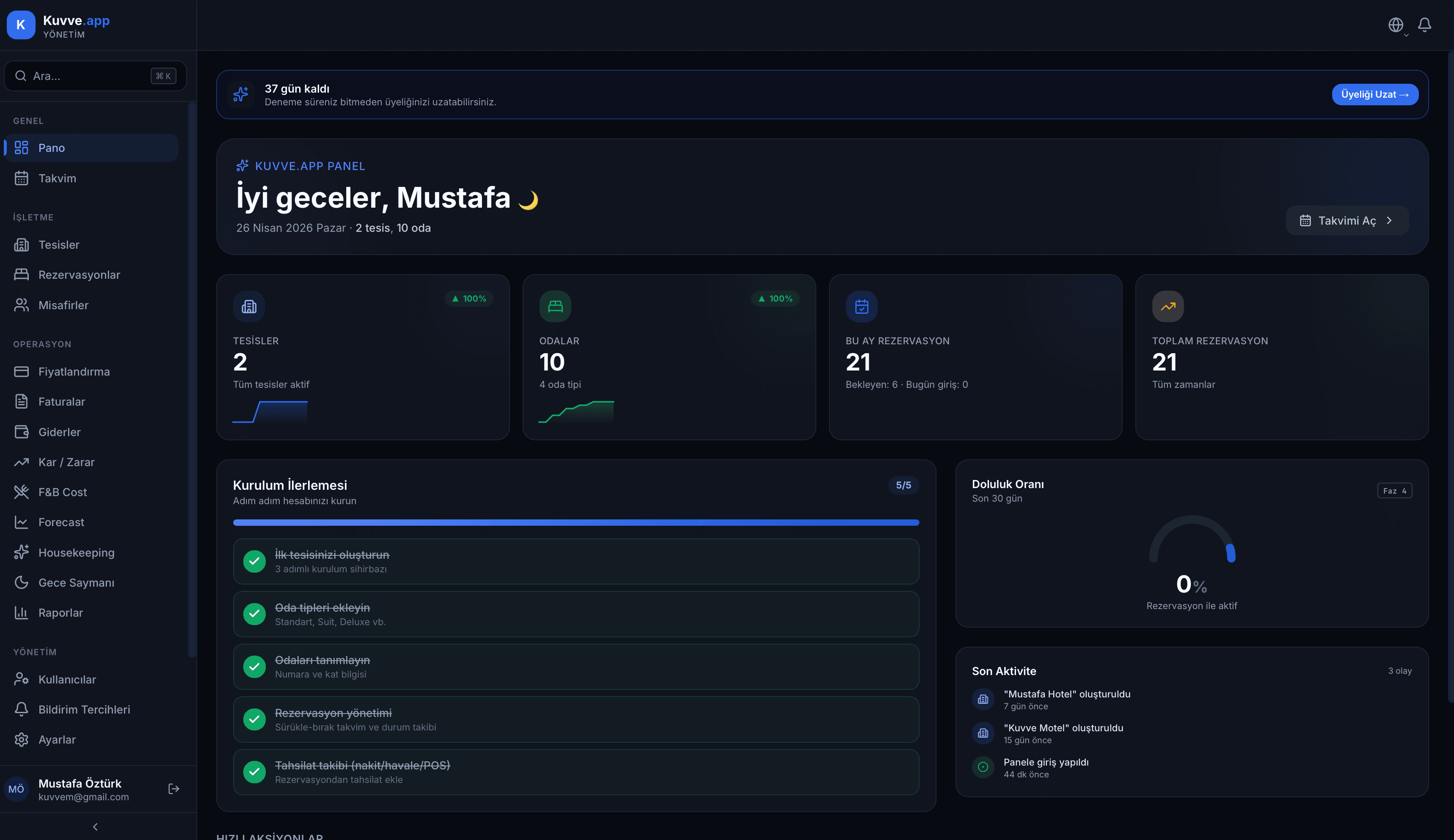Click the Bildirim Tercihleri bell icon
Screen dimensions: 1454x840
click(x=21, y=709)
